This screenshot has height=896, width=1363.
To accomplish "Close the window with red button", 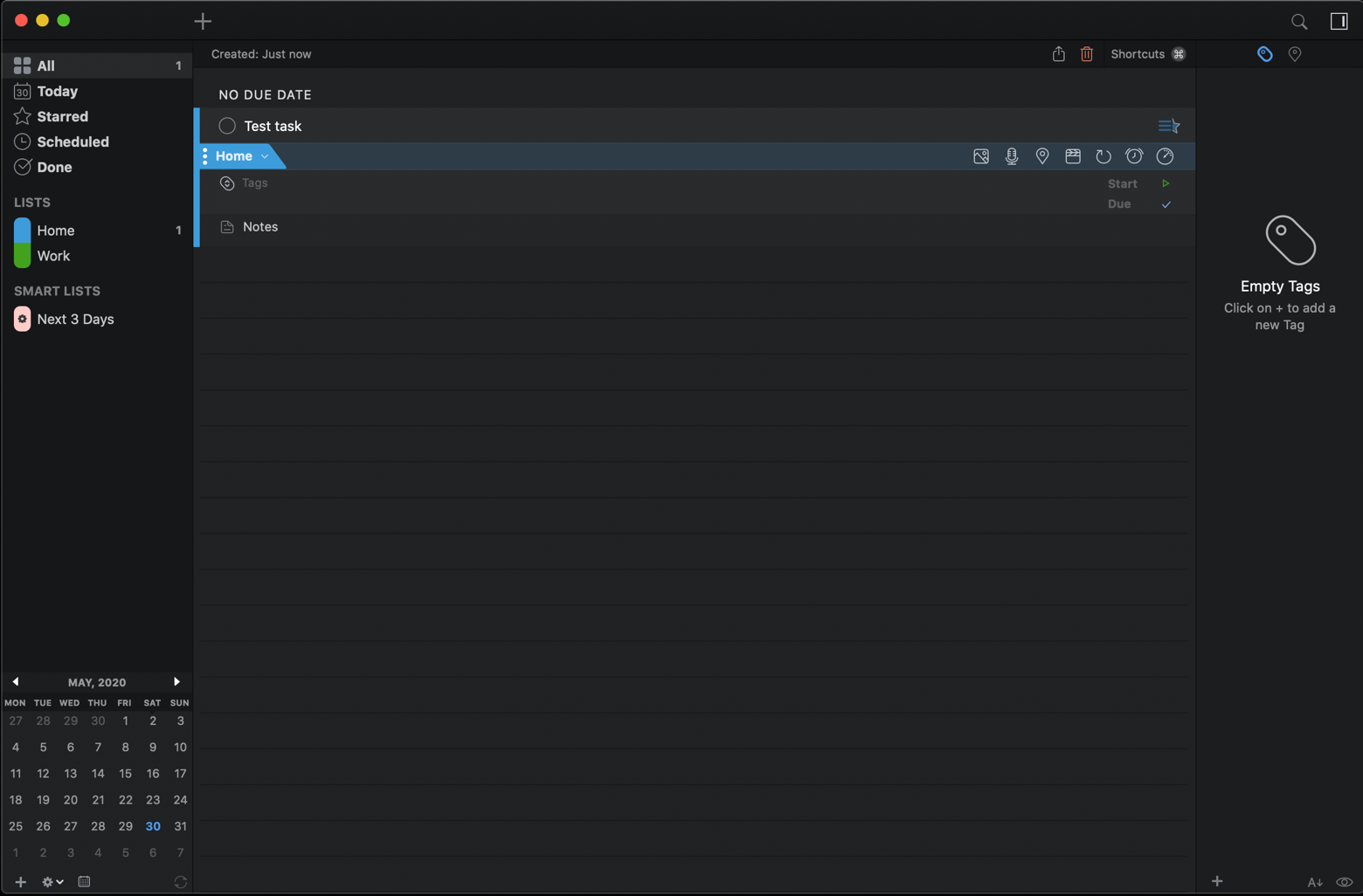I will click(x=21, y=20).
